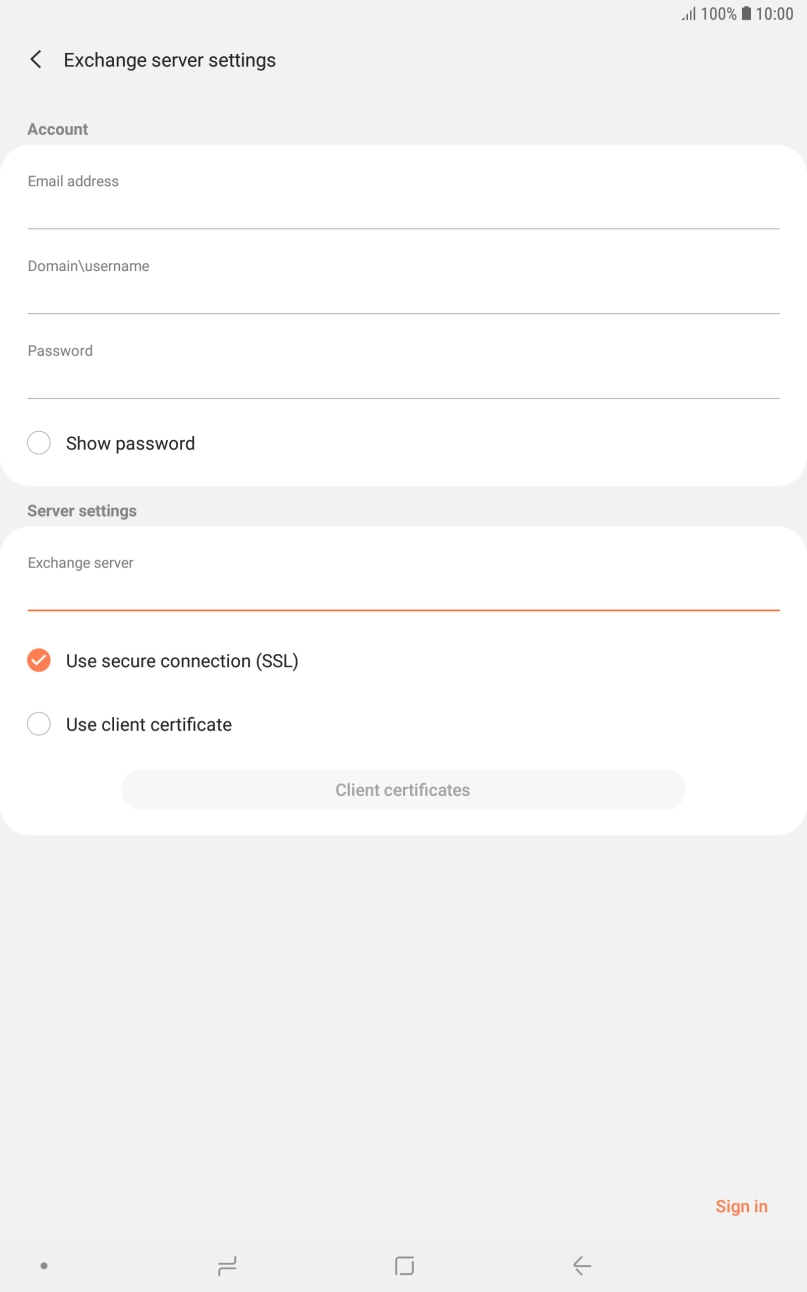
Task: Click the back arrow beside Exchange server settings
Action: (x=35, y=59)
